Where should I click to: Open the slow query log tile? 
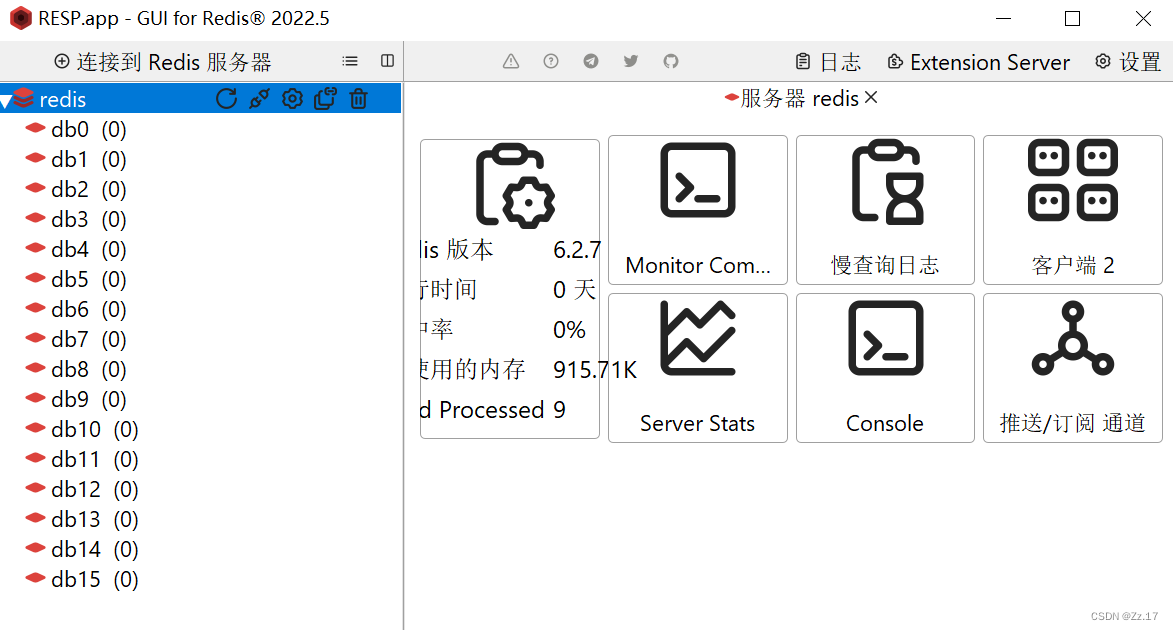coord(886,210)
